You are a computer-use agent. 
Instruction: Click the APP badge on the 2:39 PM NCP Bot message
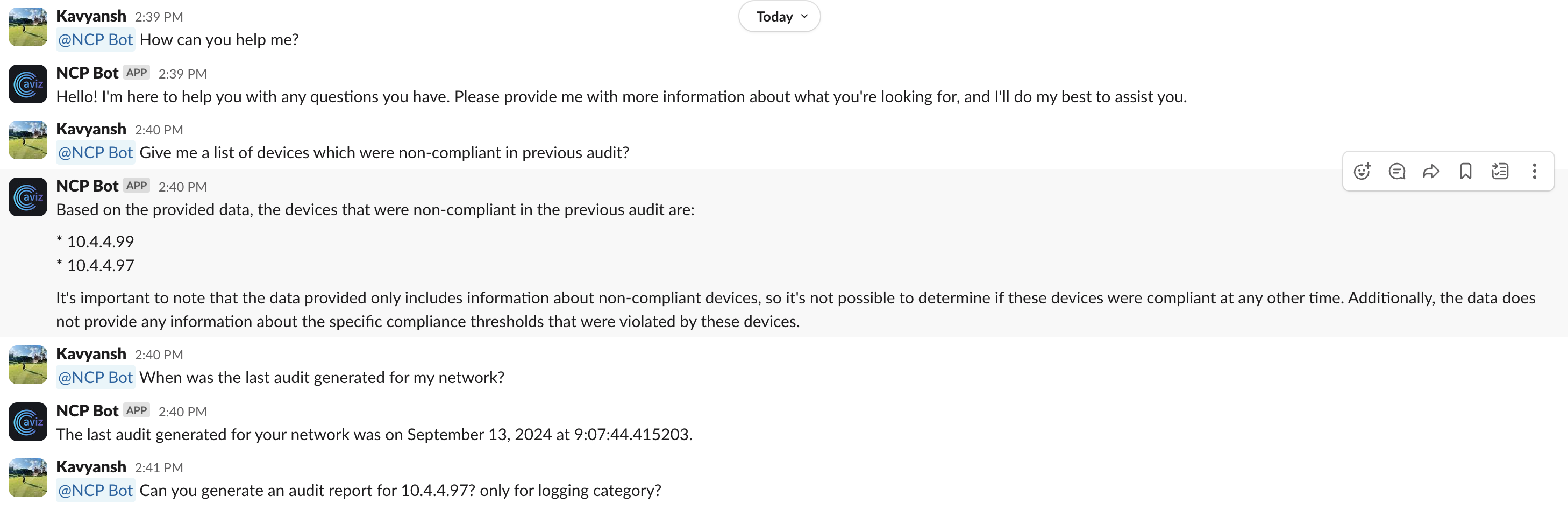137,73
